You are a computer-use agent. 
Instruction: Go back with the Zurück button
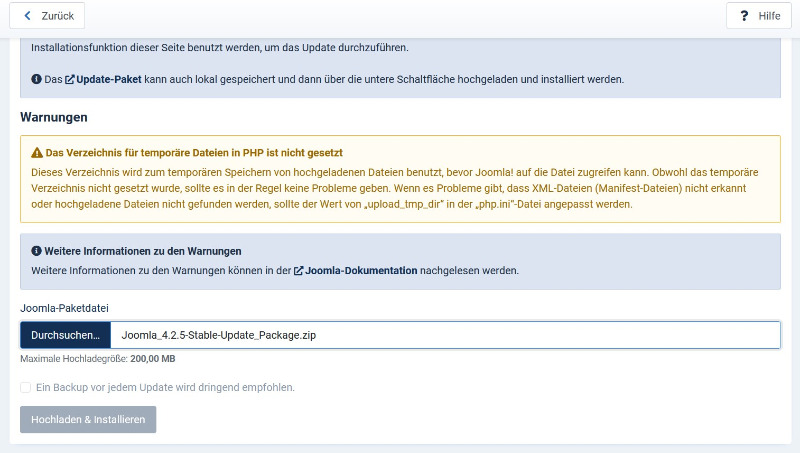tap(47, 16)
